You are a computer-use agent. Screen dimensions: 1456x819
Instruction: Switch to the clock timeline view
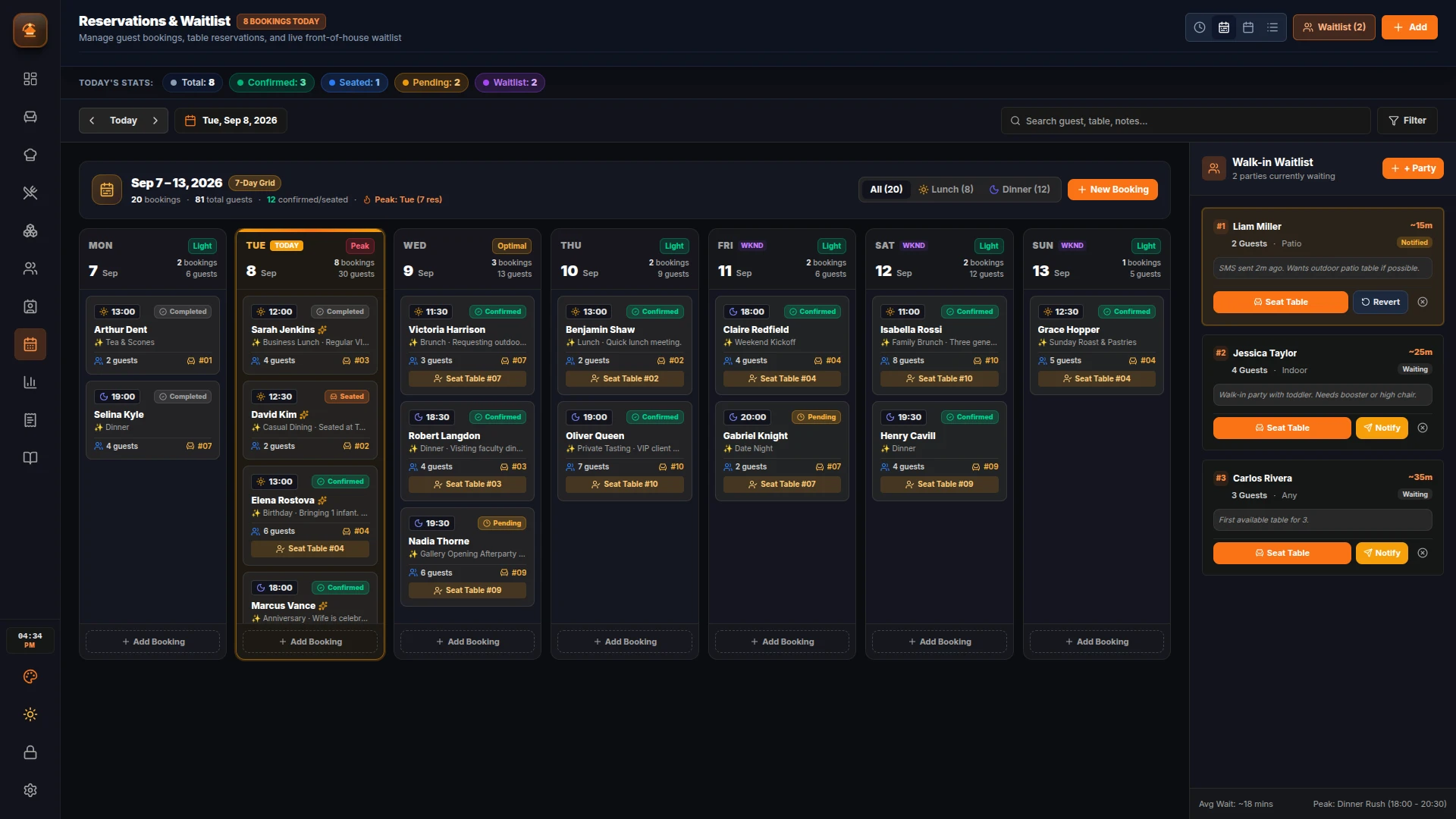click(x=1200, y=27)
